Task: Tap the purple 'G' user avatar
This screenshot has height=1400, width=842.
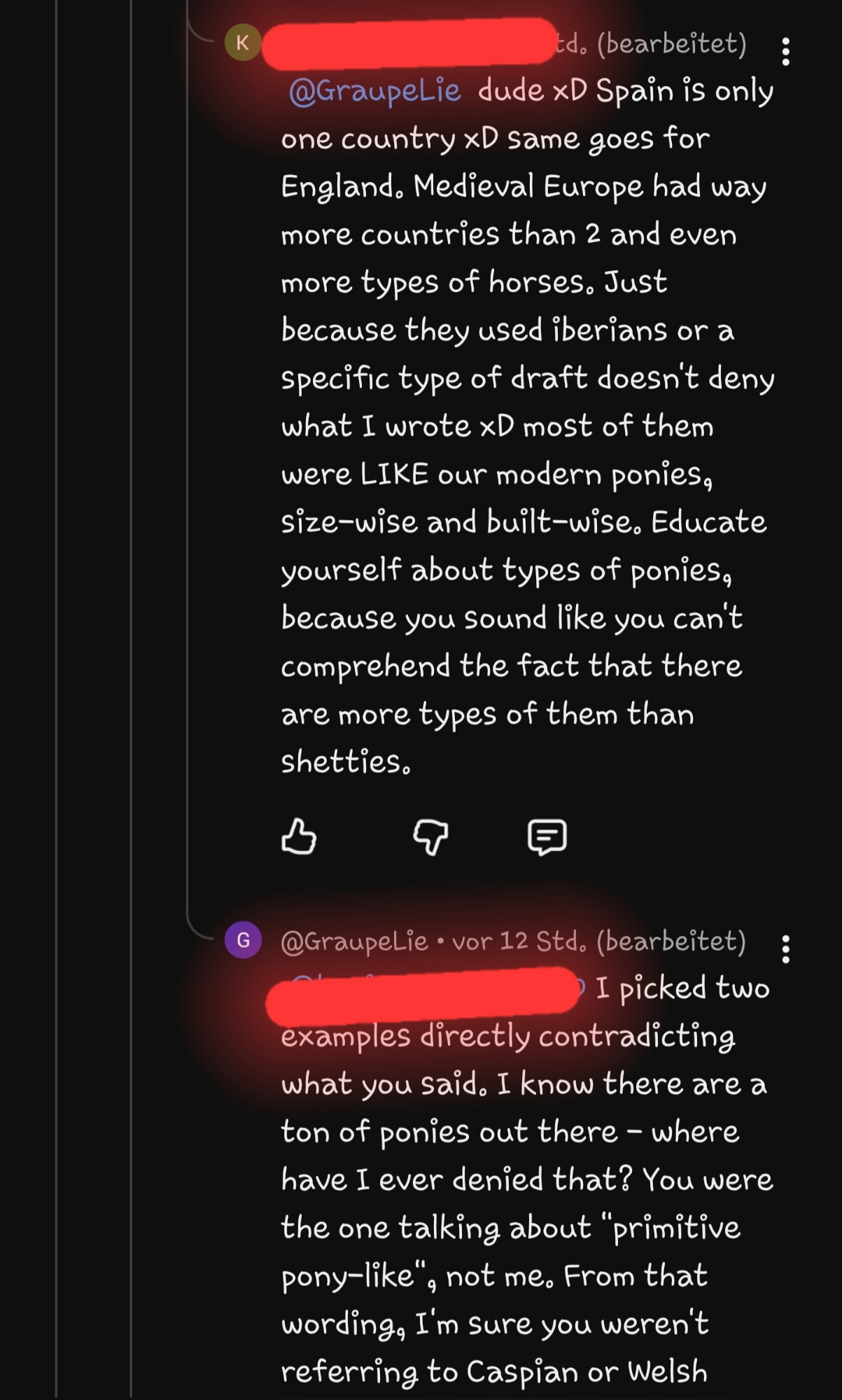Action: [x=243, y=940]
